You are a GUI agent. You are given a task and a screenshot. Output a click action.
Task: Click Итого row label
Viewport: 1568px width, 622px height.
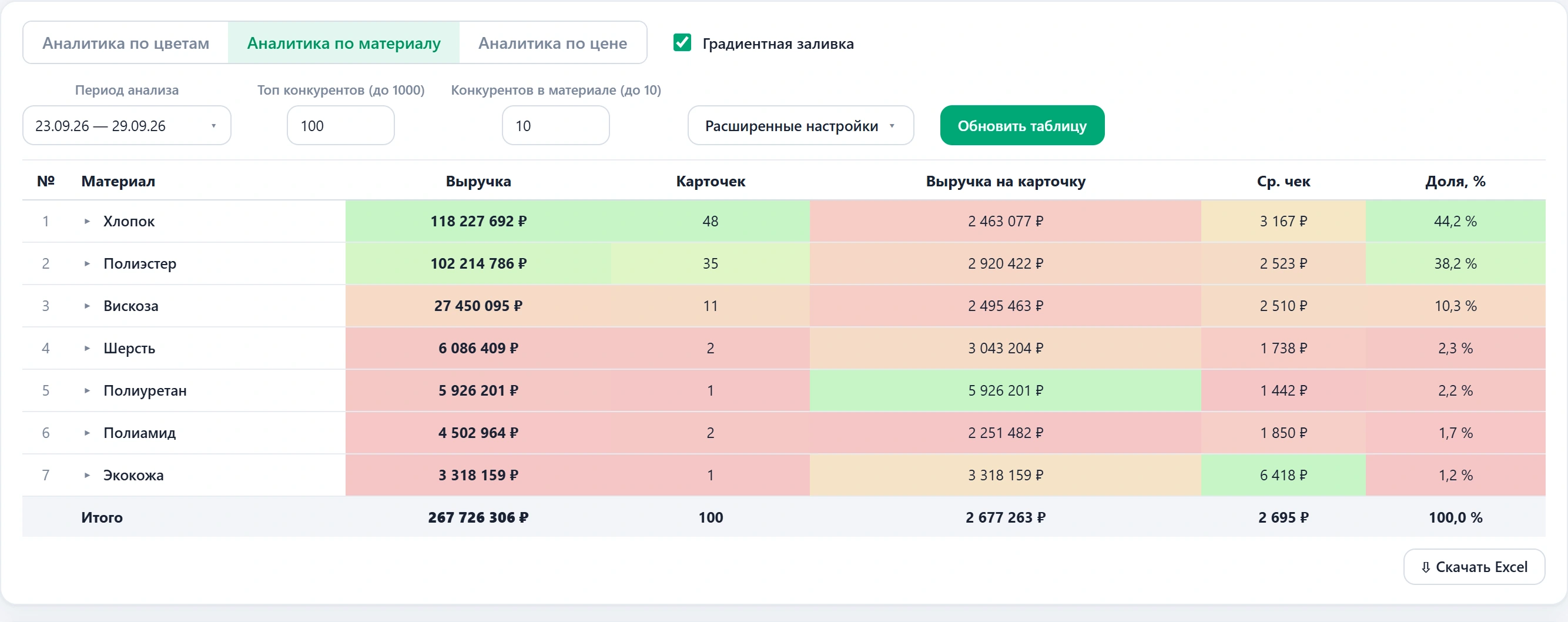102,517
